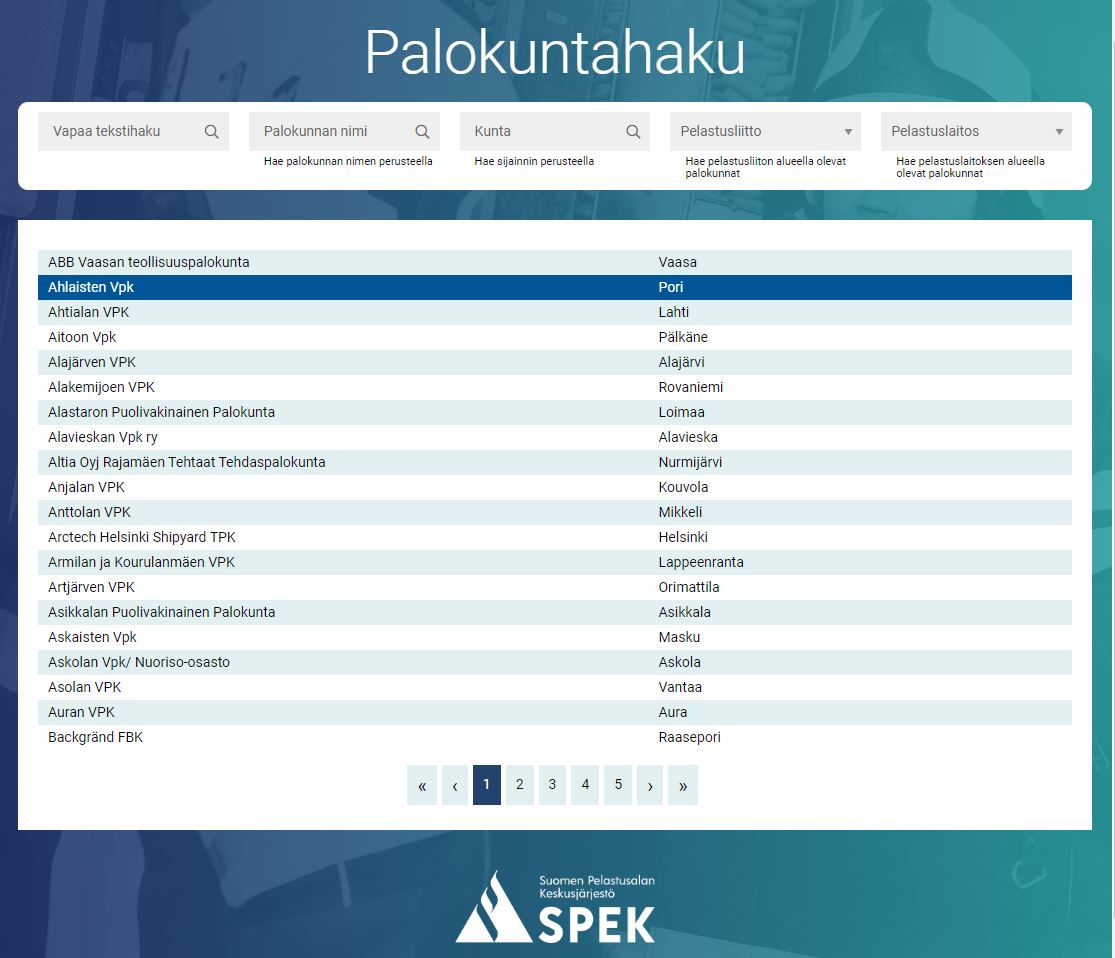Jump to last page with double right arrow

(x=683, y=785)
